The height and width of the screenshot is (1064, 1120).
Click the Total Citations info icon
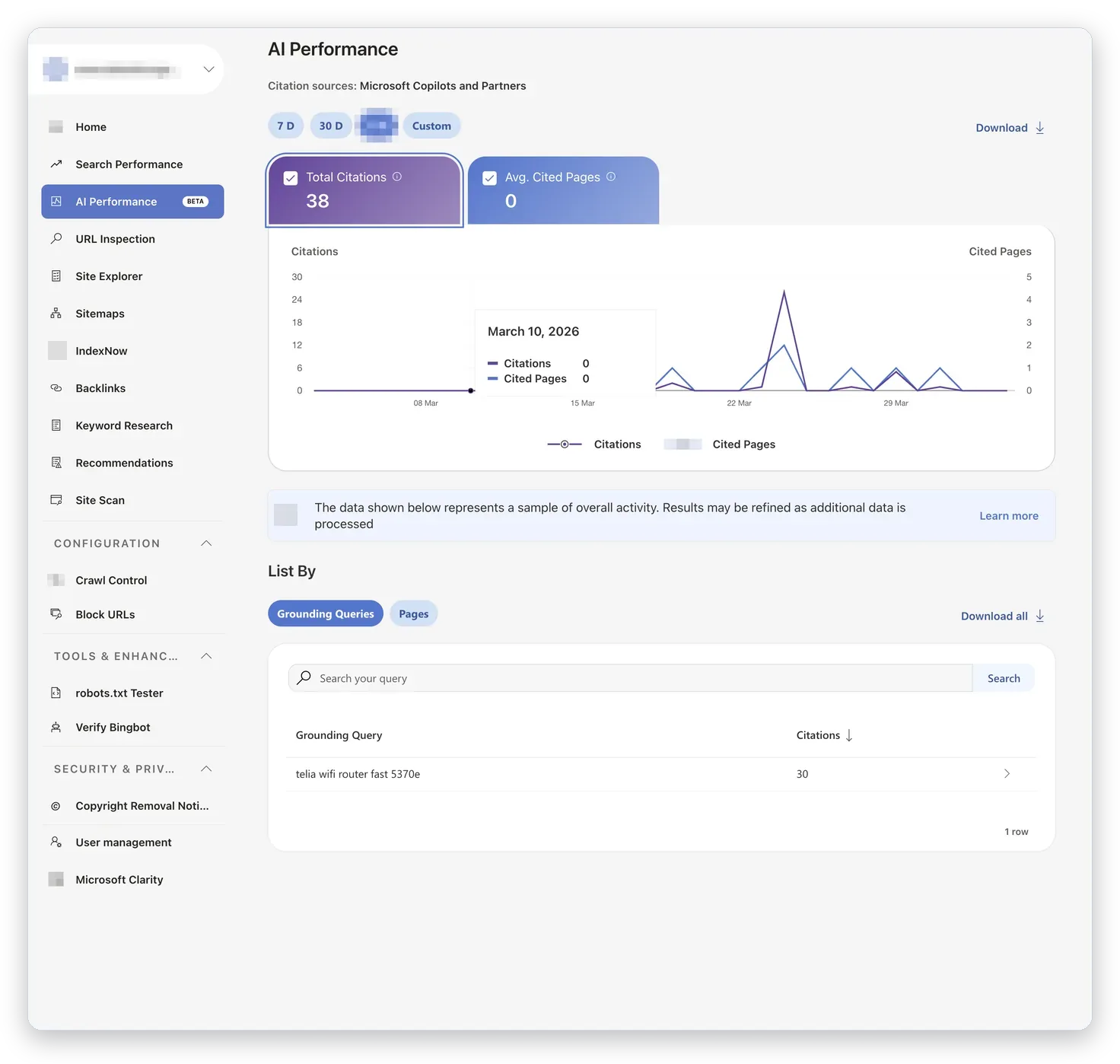point(397,177)
